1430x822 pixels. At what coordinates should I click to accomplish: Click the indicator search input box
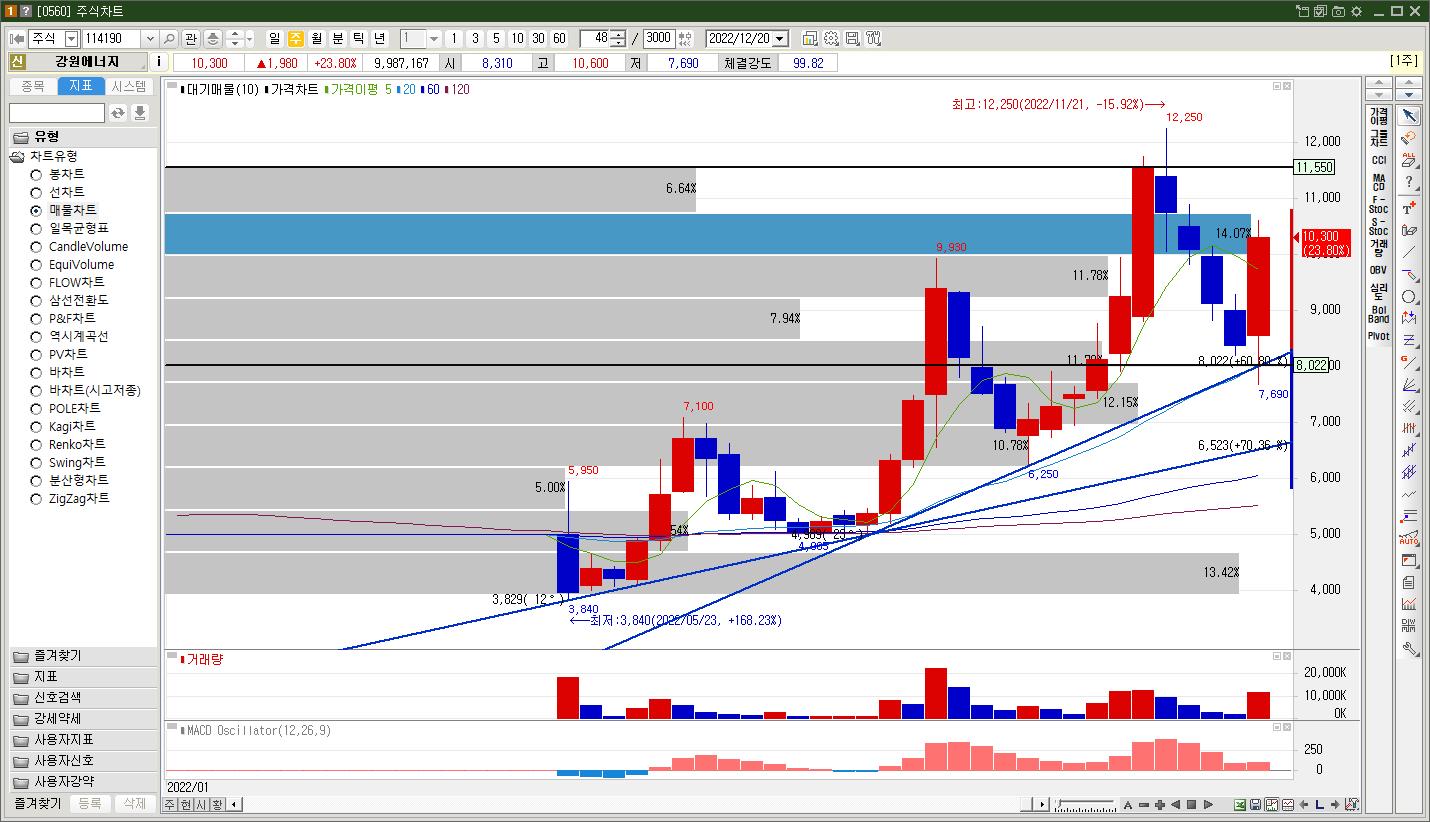point(57,113)
